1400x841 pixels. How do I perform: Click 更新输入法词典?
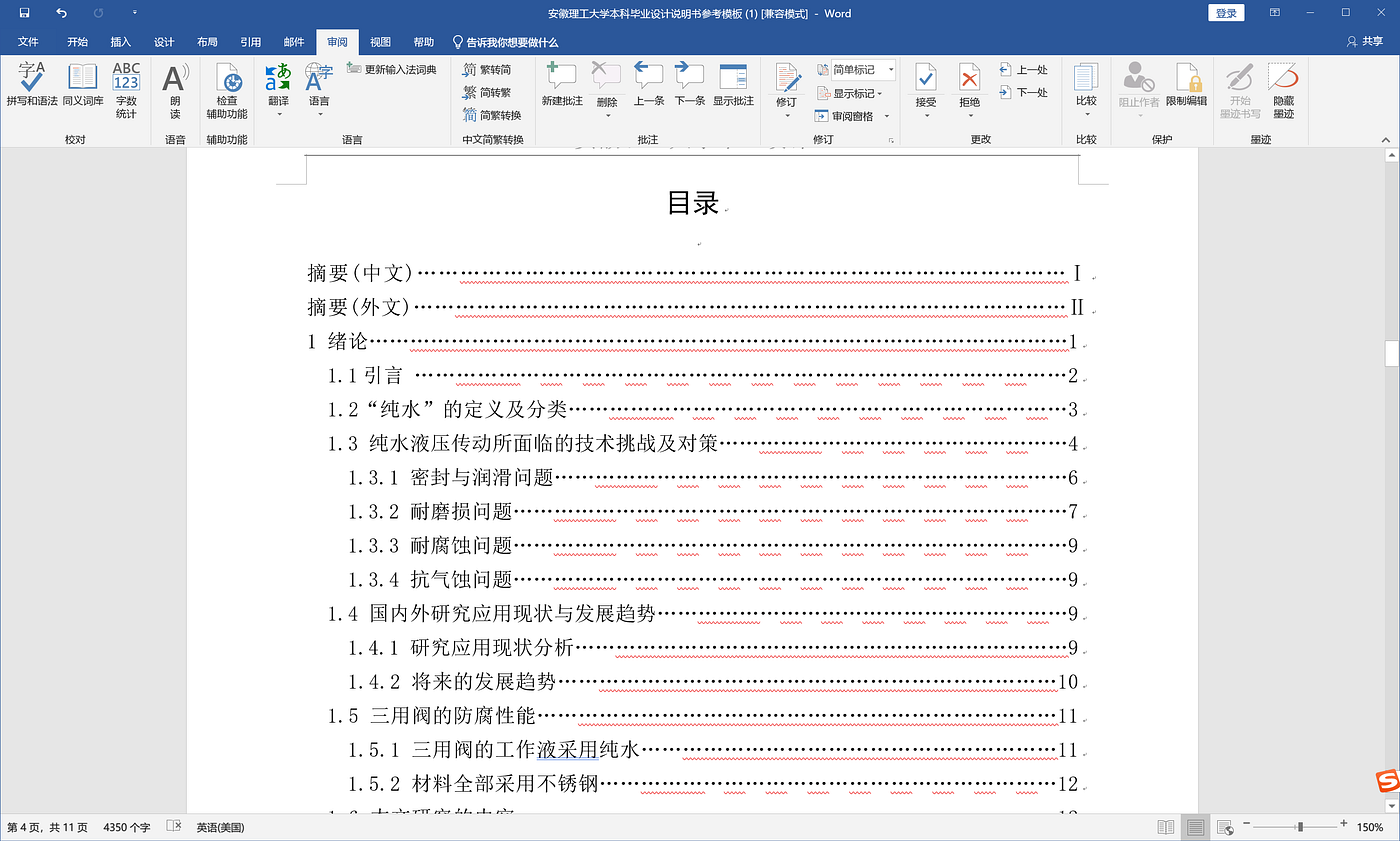click(392, 69)
